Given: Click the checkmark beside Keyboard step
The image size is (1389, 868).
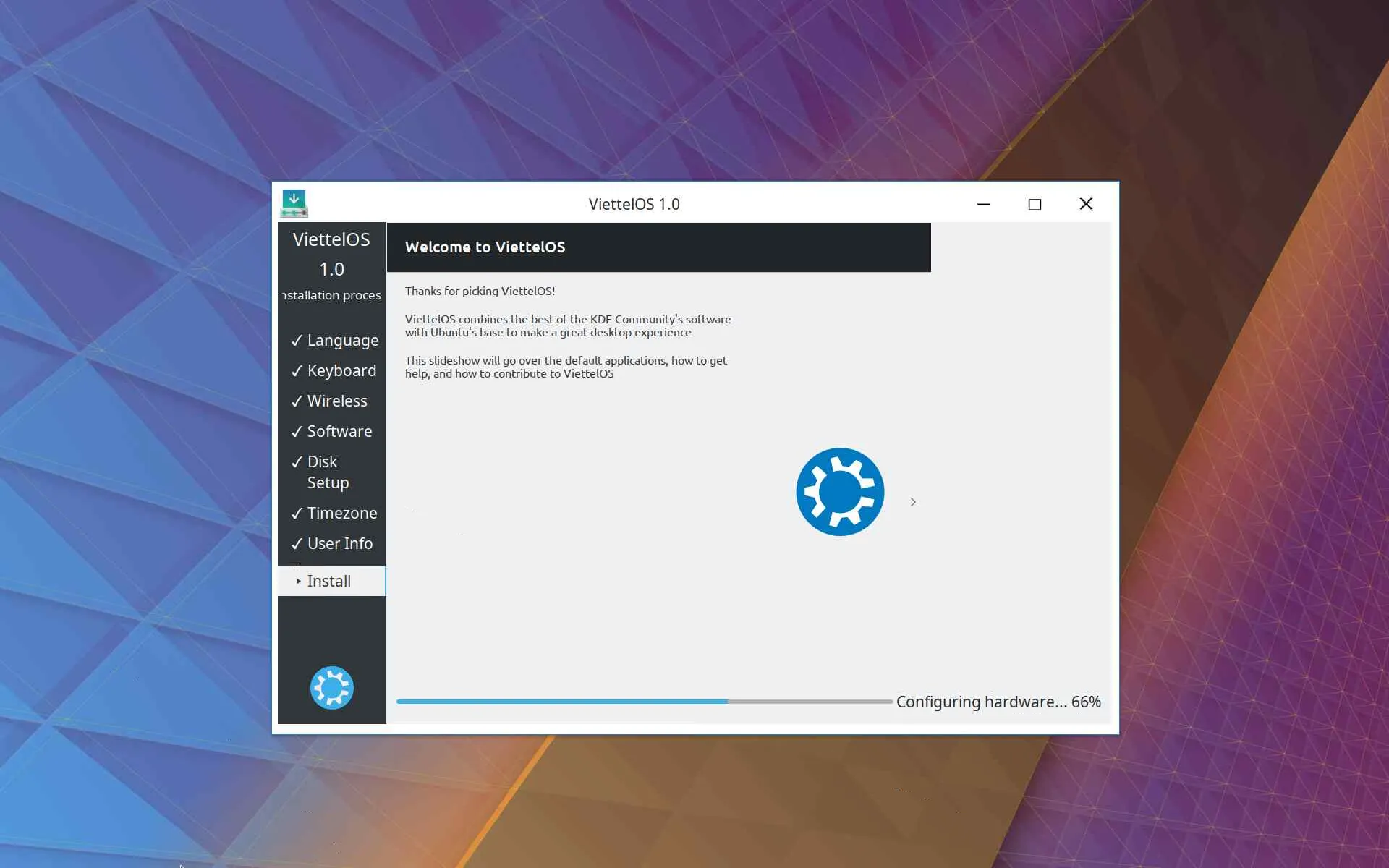Looking at the screenshot, I should (297, 371).
